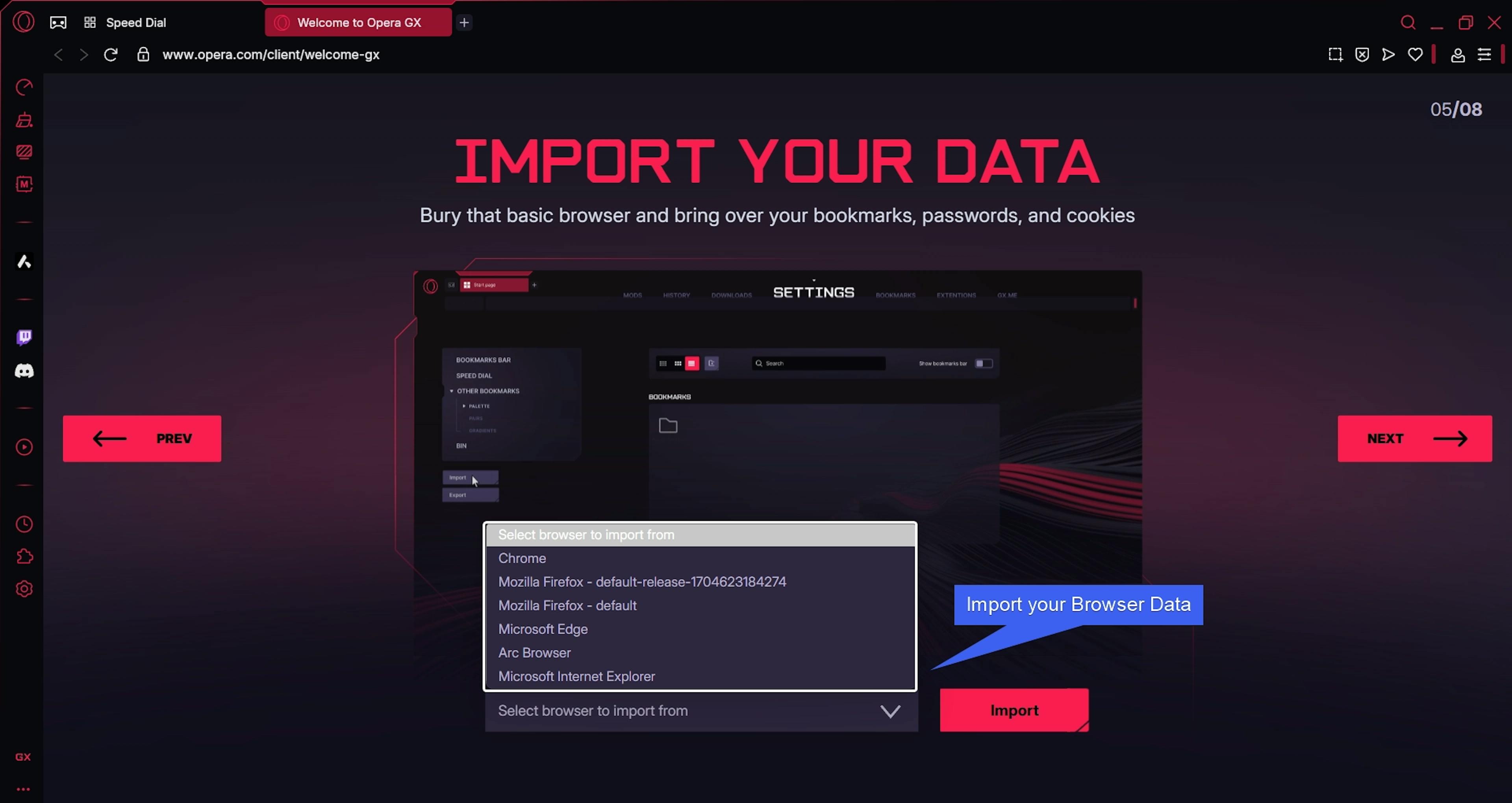
Task: Open a new tab with the plus button
Action: 464,22
